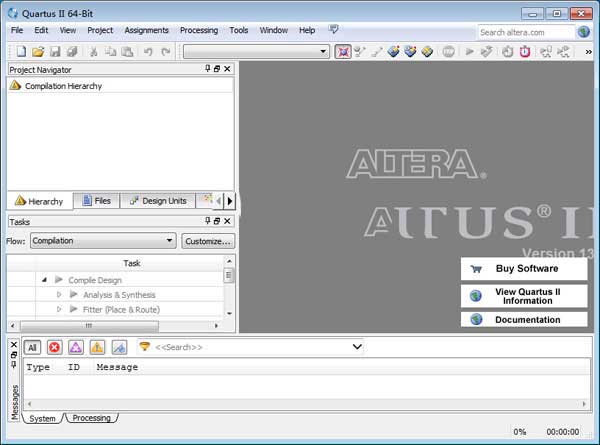Image resolution: width=600 pixels, height=445 pixels.
Task: Toggle the warning messages filter (yellow triangle)
Action: coord(97,347)
